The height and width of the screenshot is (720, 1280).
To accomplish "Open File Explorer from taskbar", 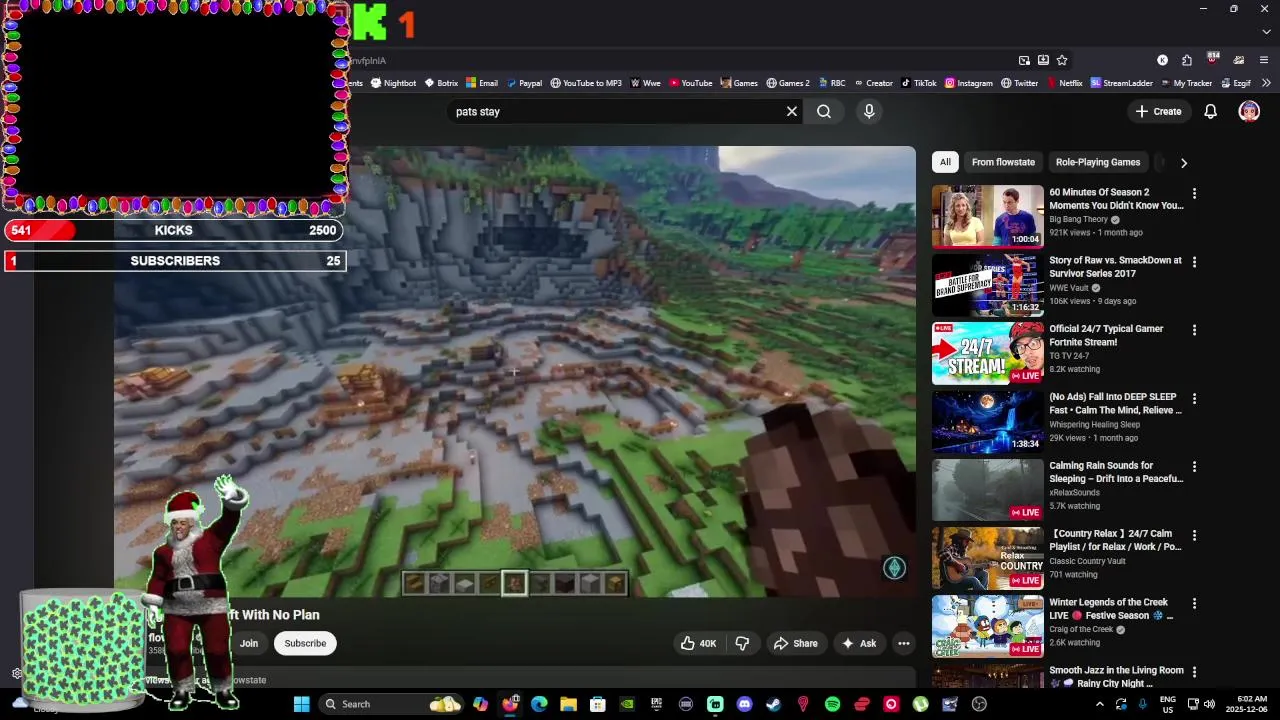I will click(568, 704).
